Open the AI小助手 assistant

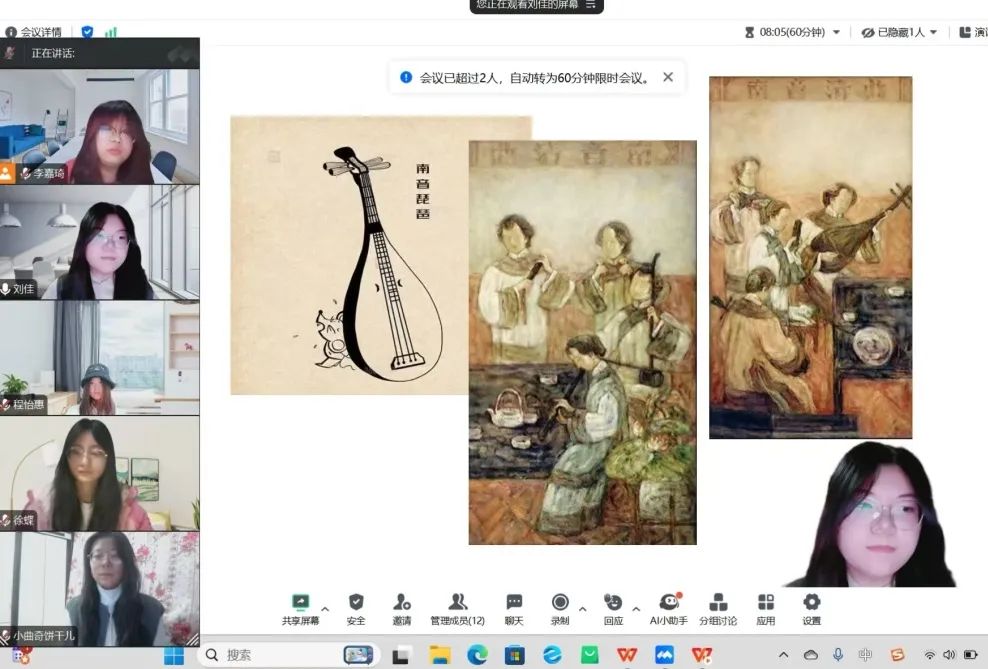tap(669, 603)
